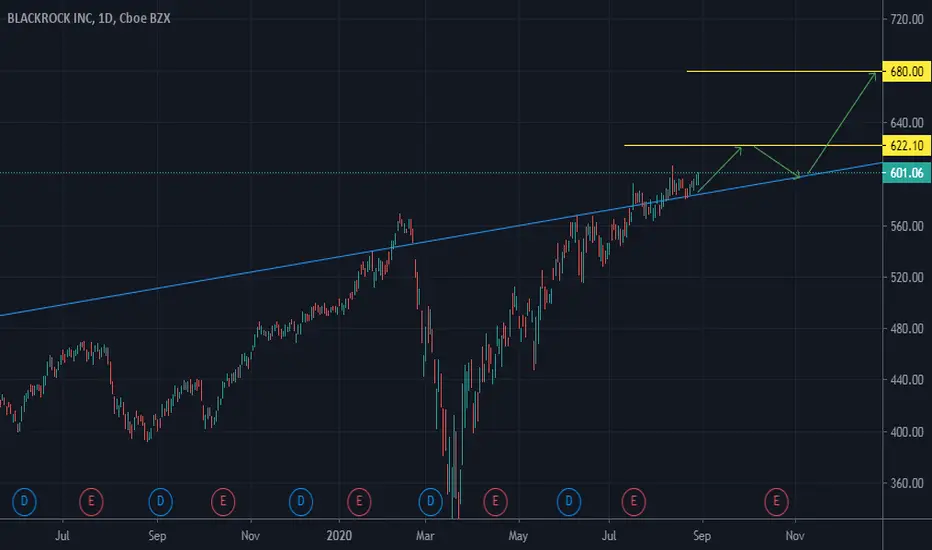932x550 pixels.
Task: Click the Jul 2020 label after May
Action: pos(609,536)
